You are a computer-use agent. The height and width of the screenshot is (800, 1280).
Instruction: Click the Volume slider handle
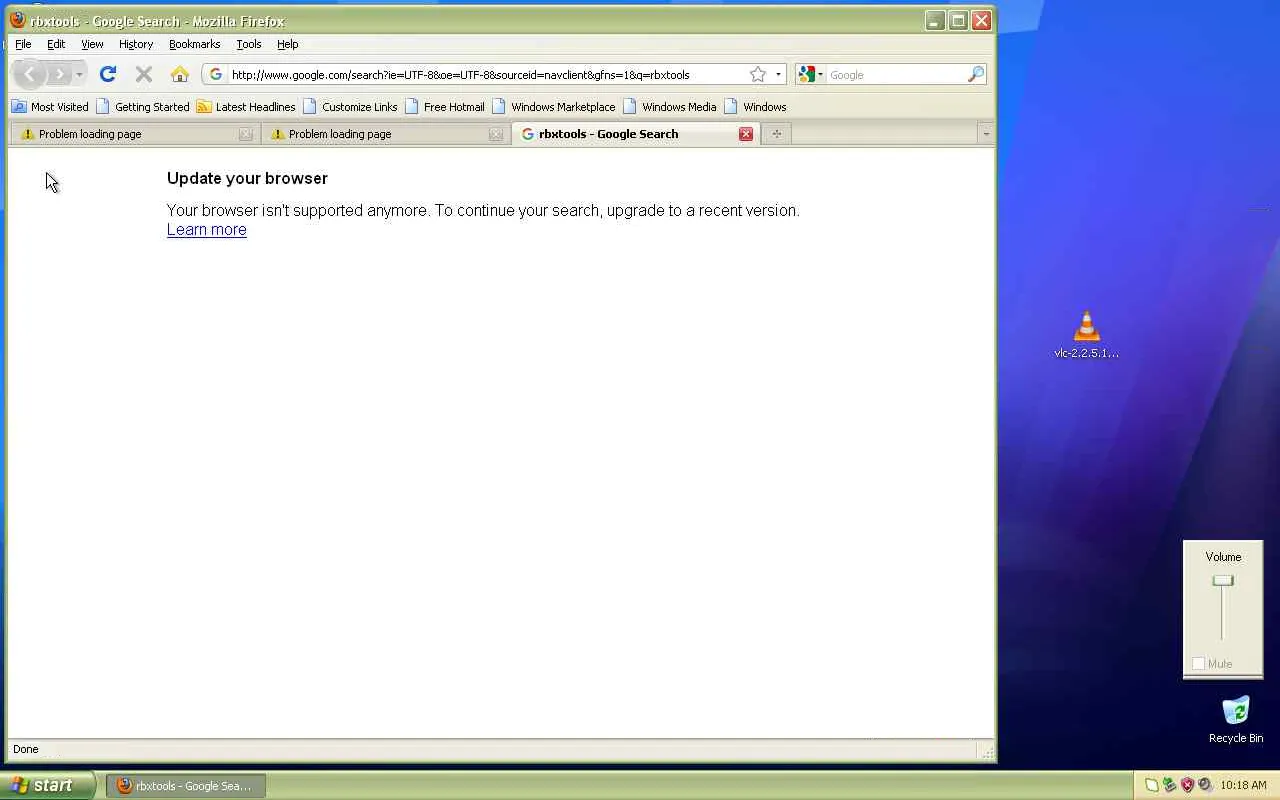pyautogui.click(x=1223, y=581)
